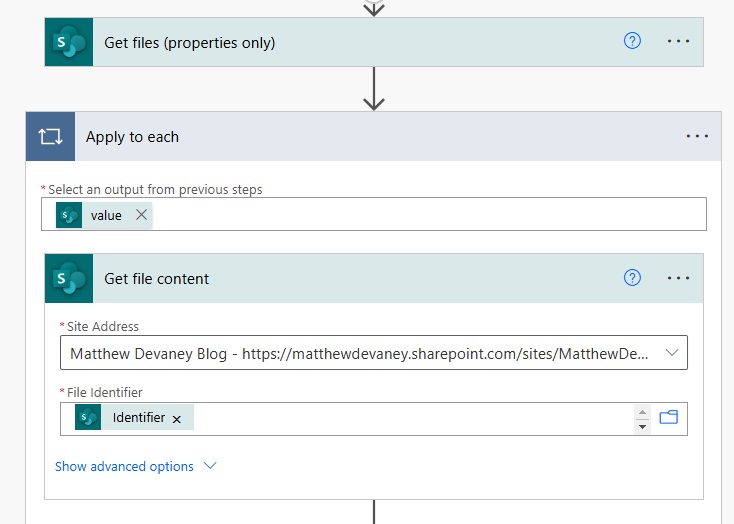Open the Apply to each ellipsis menu
The image size is (734, 524).
point(697,136)
